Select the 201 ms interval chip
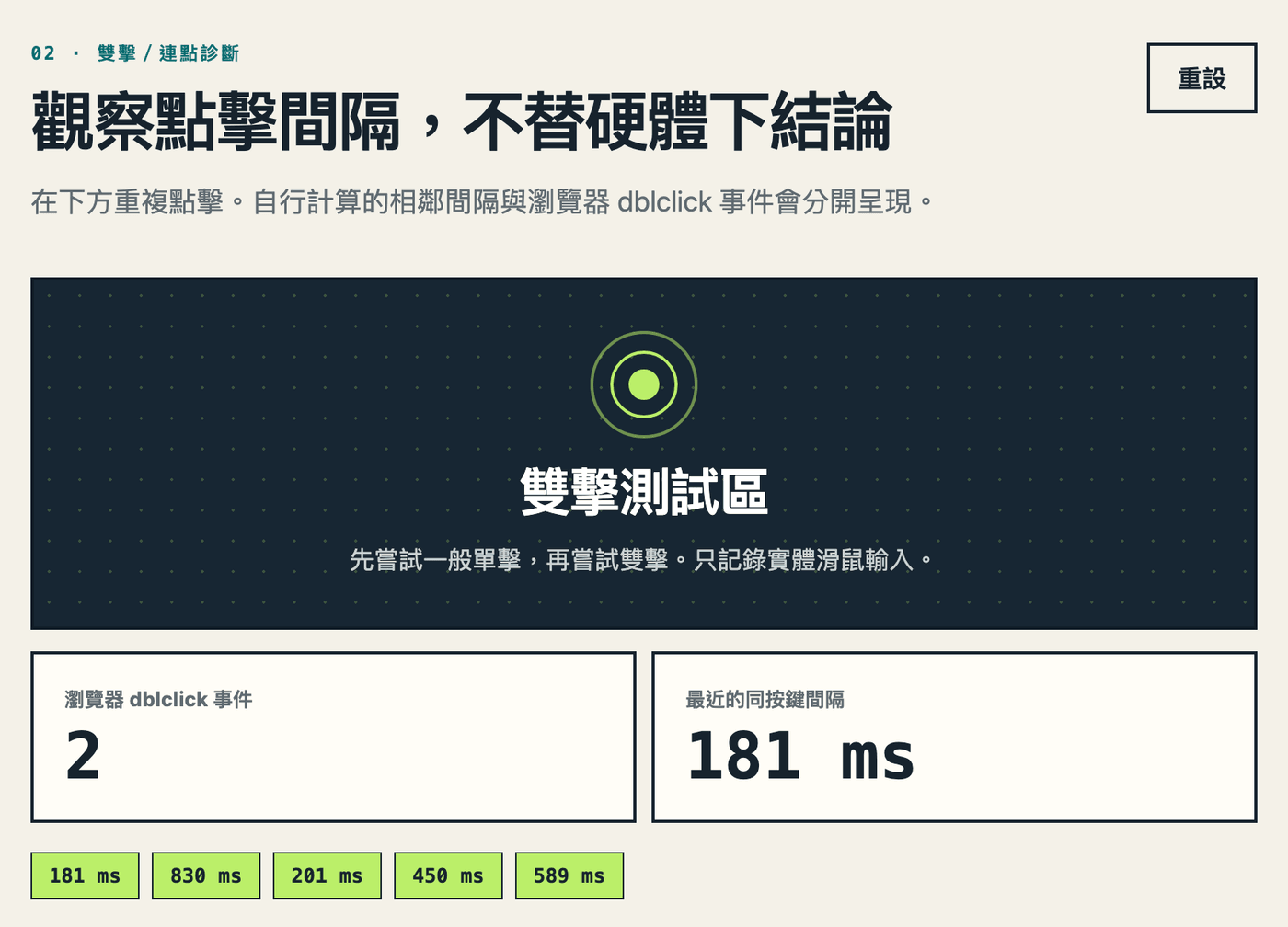The image size is (1288, 927). pyautogui.click(x=328, y=875)
